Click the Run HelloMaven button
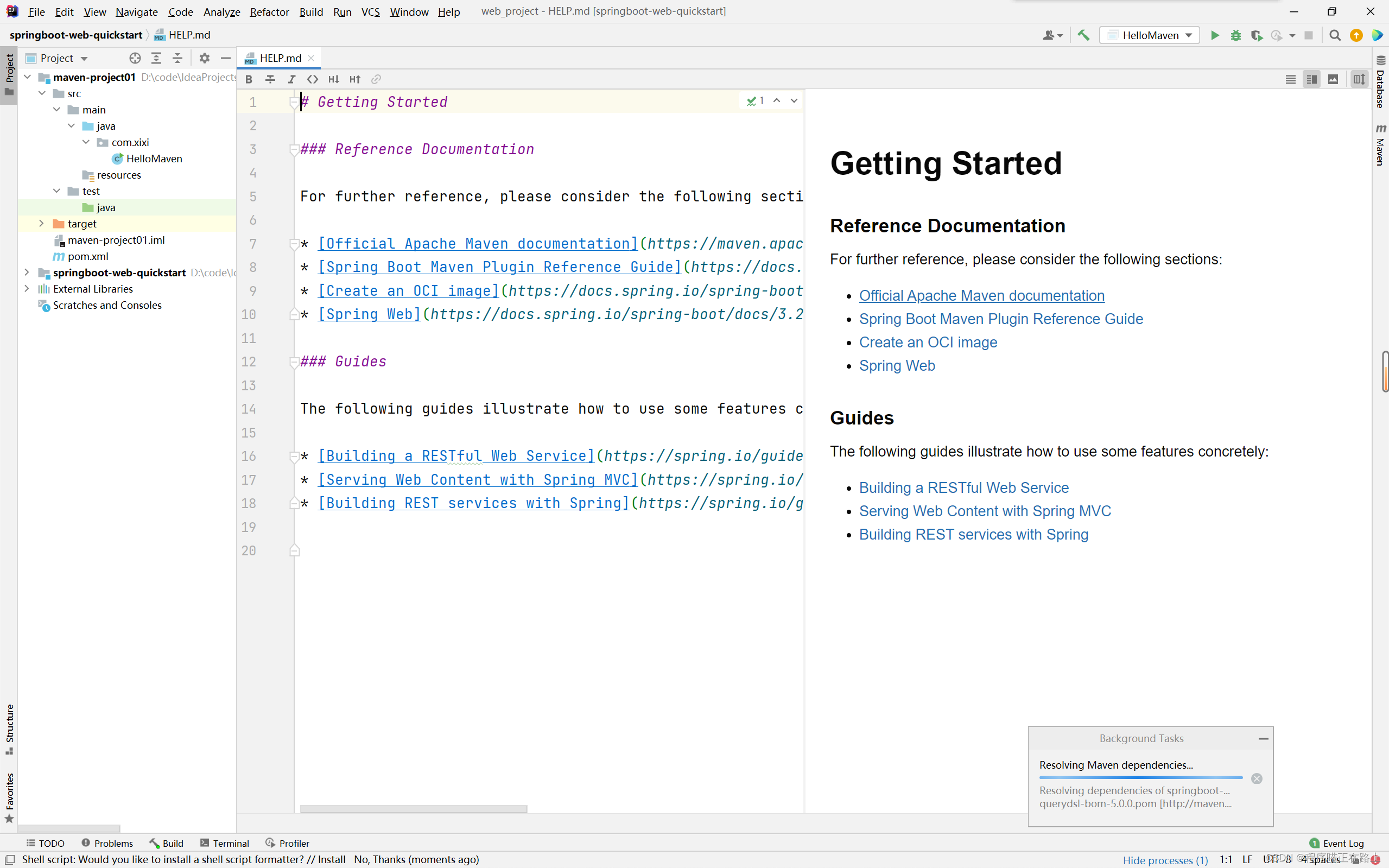Image resolution: width=1389 pixels, height=868 pixels. coord(1213,35)
